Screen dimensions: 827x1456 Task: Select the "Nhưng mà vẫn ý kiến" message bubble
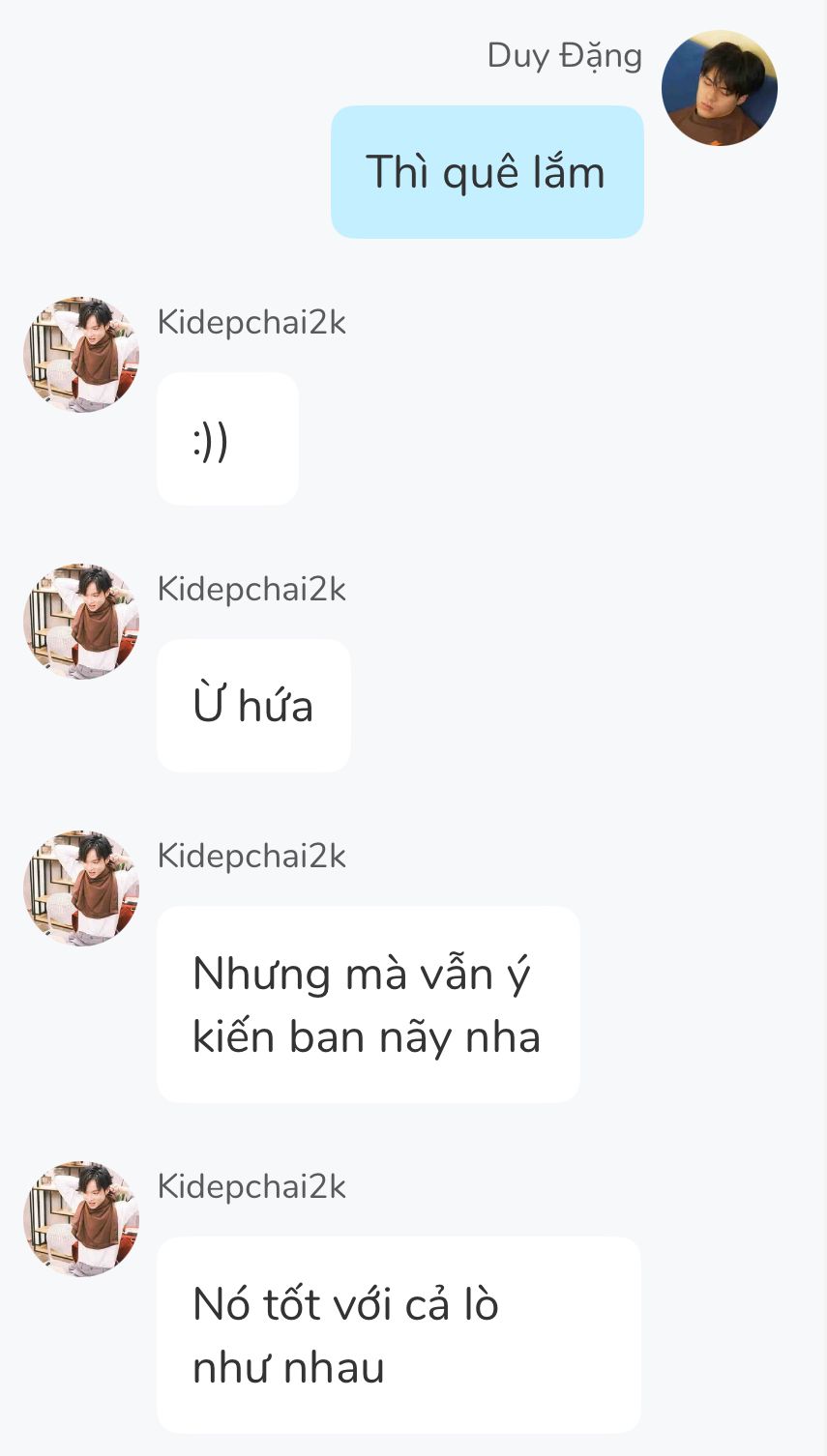pos(368,1005)
